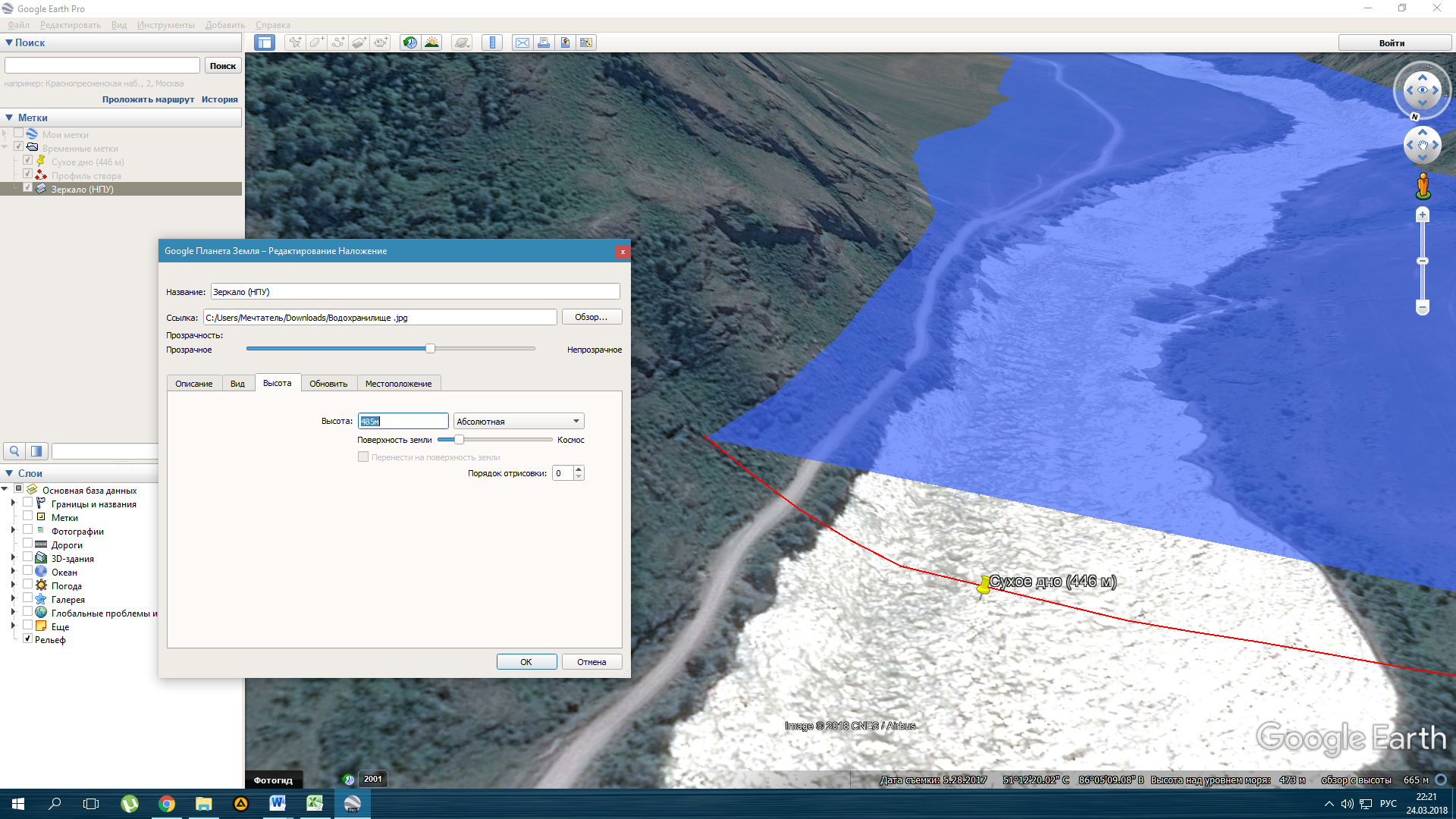Click the look joystick eye control
Viewport: 1456px width, 819px height.
pyautogui.click(x=1423, y=90)
